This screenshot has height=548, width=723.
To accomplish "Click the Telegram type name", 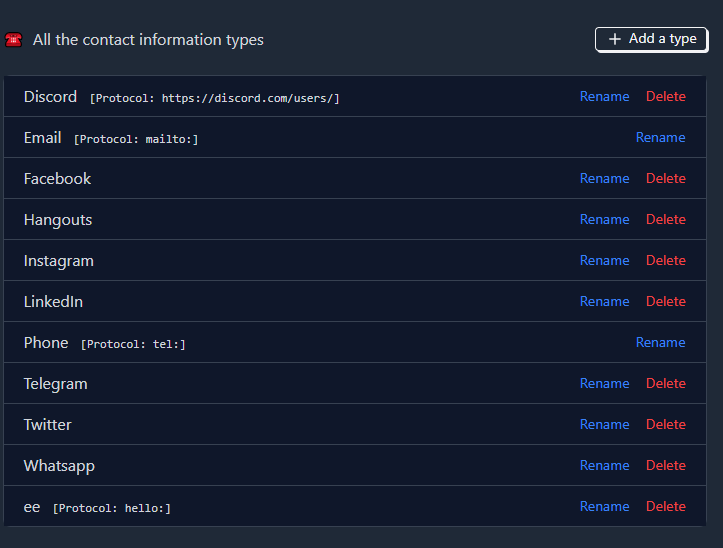I will tap(55, 384).
